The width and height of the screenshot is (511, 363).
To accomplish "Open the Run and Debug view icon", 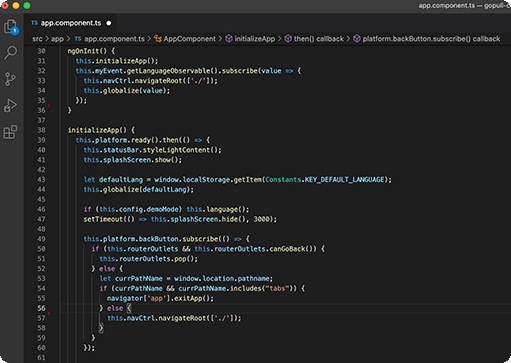I will (x=10, y=106).
